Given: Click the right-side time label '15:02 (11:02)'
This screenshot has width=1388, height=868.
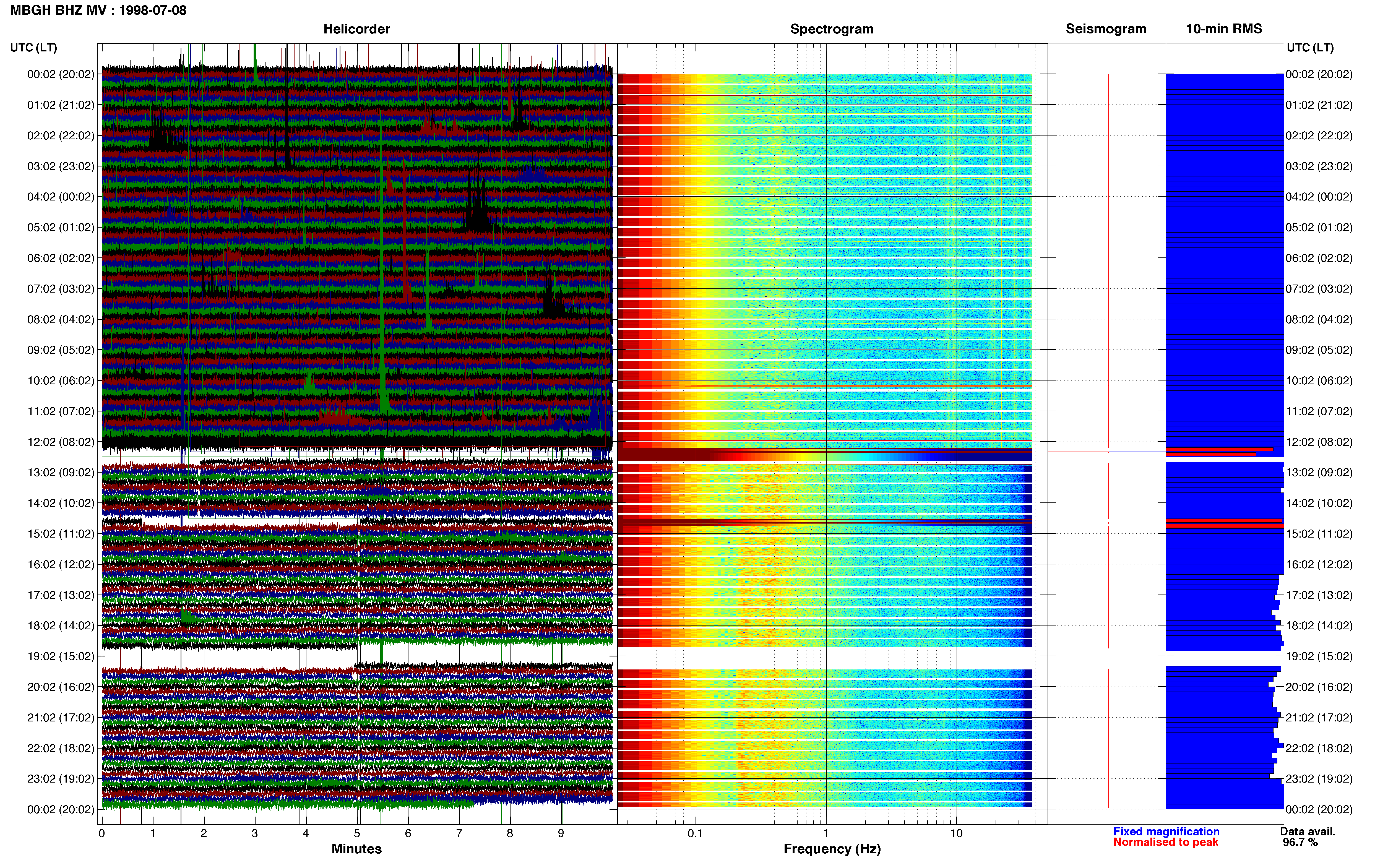Looking at the screenshot, I should coord(1319,533).
